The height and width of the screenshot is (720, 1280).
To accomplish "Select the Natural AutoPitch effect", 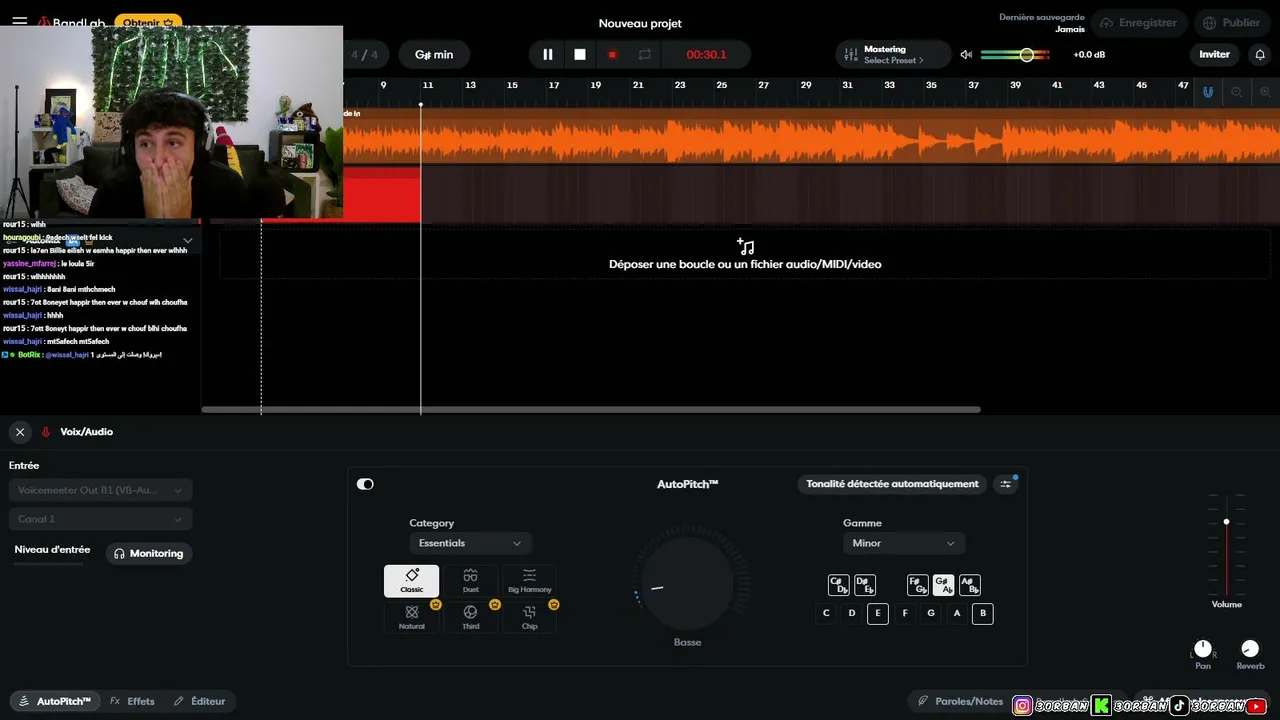I will pos(412,617).
